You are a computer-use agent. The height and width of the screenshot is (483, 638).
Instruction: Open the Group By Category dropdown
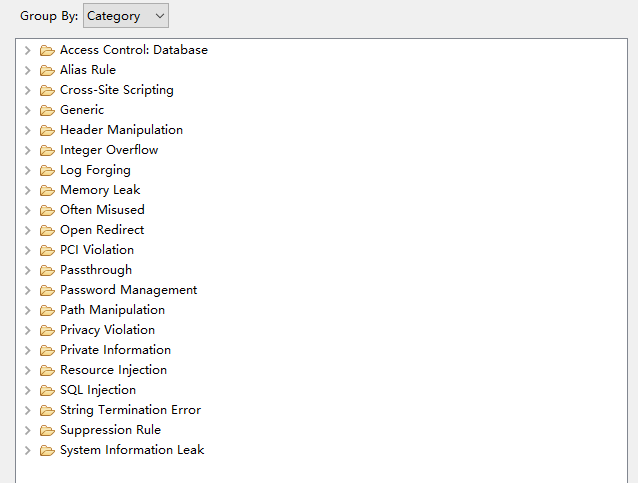tap(126, 16)
